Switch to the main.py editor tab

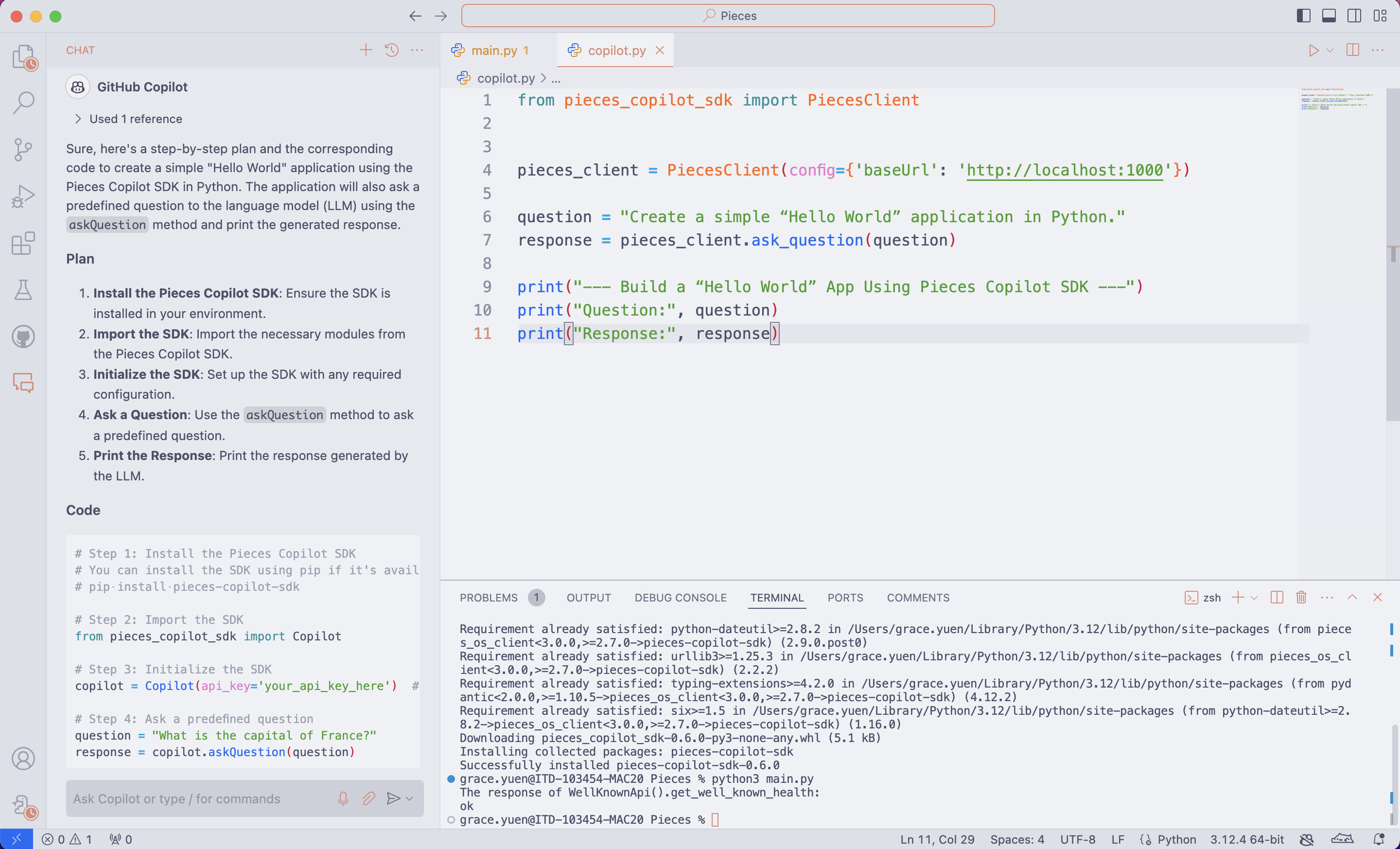(493, 50)
